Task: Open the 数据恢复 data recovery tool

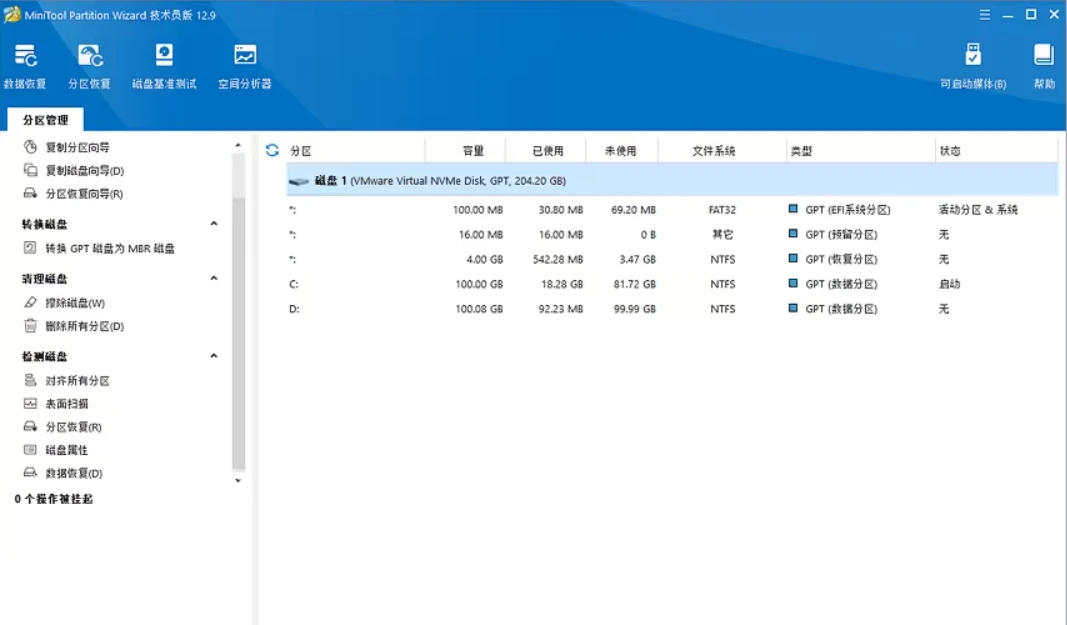Action: (x=25, y=66)
